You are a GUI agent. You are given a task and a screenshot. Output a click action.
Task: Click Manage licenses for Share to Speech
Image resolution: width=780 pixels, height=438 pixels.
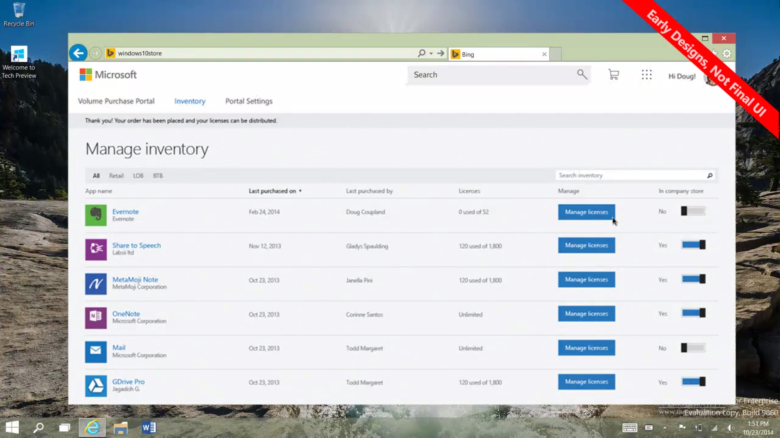pos(586,245)
